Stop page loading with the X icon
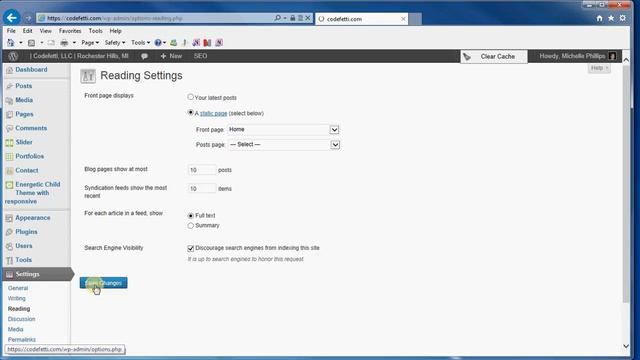 tap(308, 18)
